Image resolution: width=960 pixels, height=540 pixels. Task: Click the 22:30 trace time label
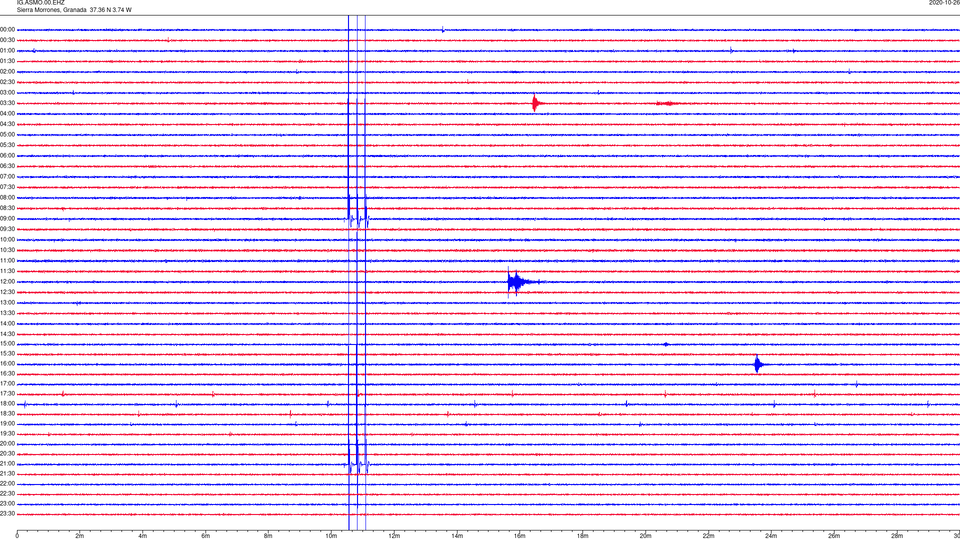[7, 493]
